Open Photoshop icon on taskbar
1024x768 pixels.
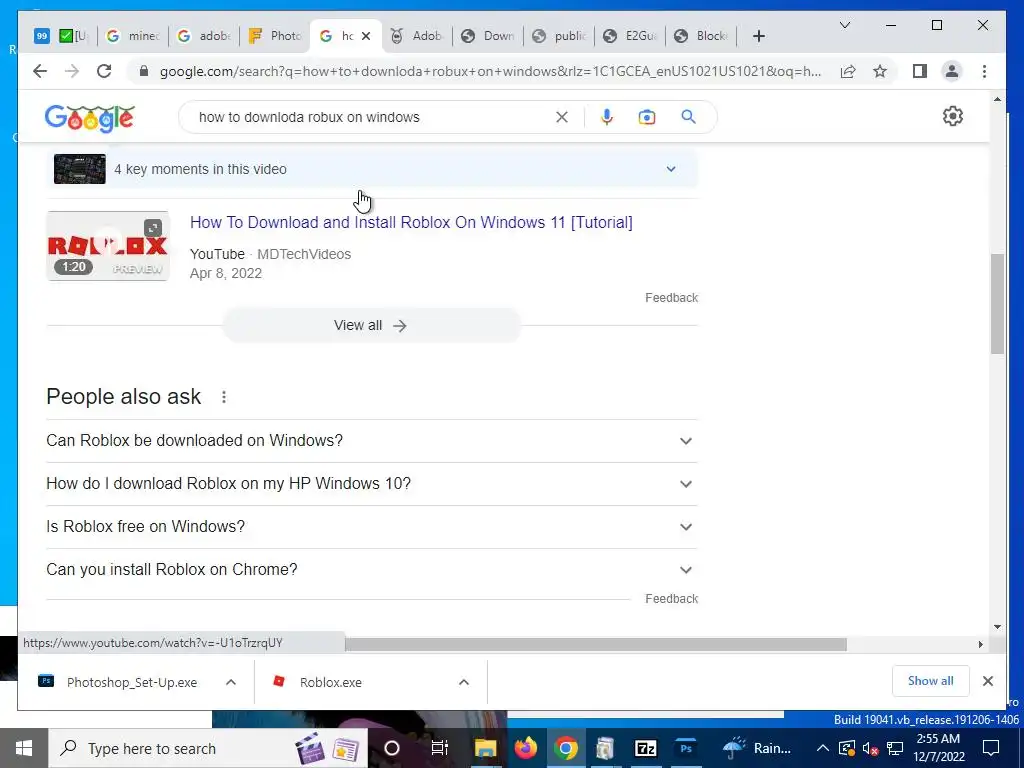tap(686, 748)
